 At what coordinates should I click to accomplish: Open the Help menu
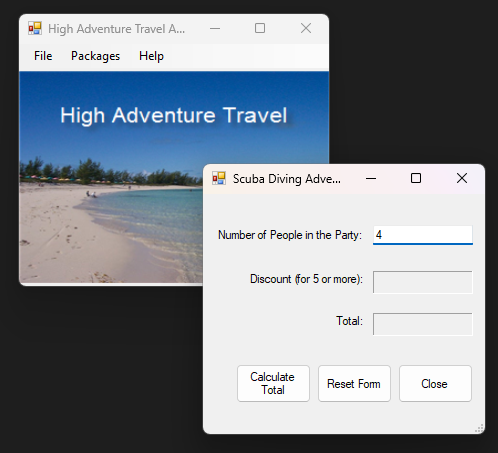tap(151, 56)
